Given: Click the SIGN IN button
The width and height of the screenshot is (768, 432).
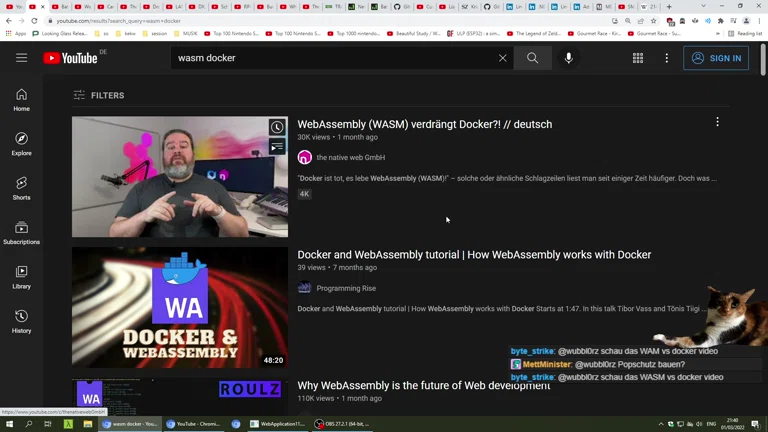Looking at the screenshot, I should click(x=716, y=58).
